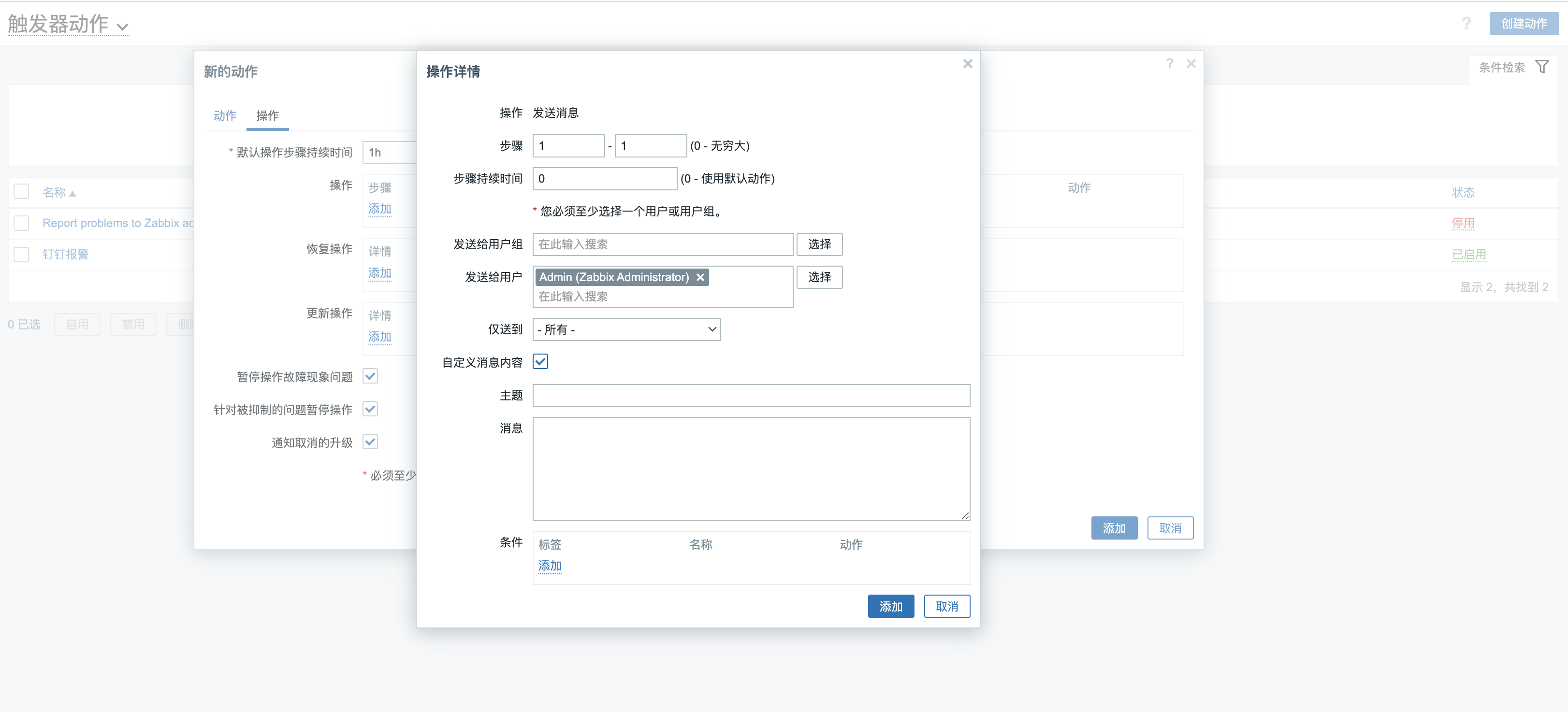Switch to the 动作 tab

(x=225, y=115)
